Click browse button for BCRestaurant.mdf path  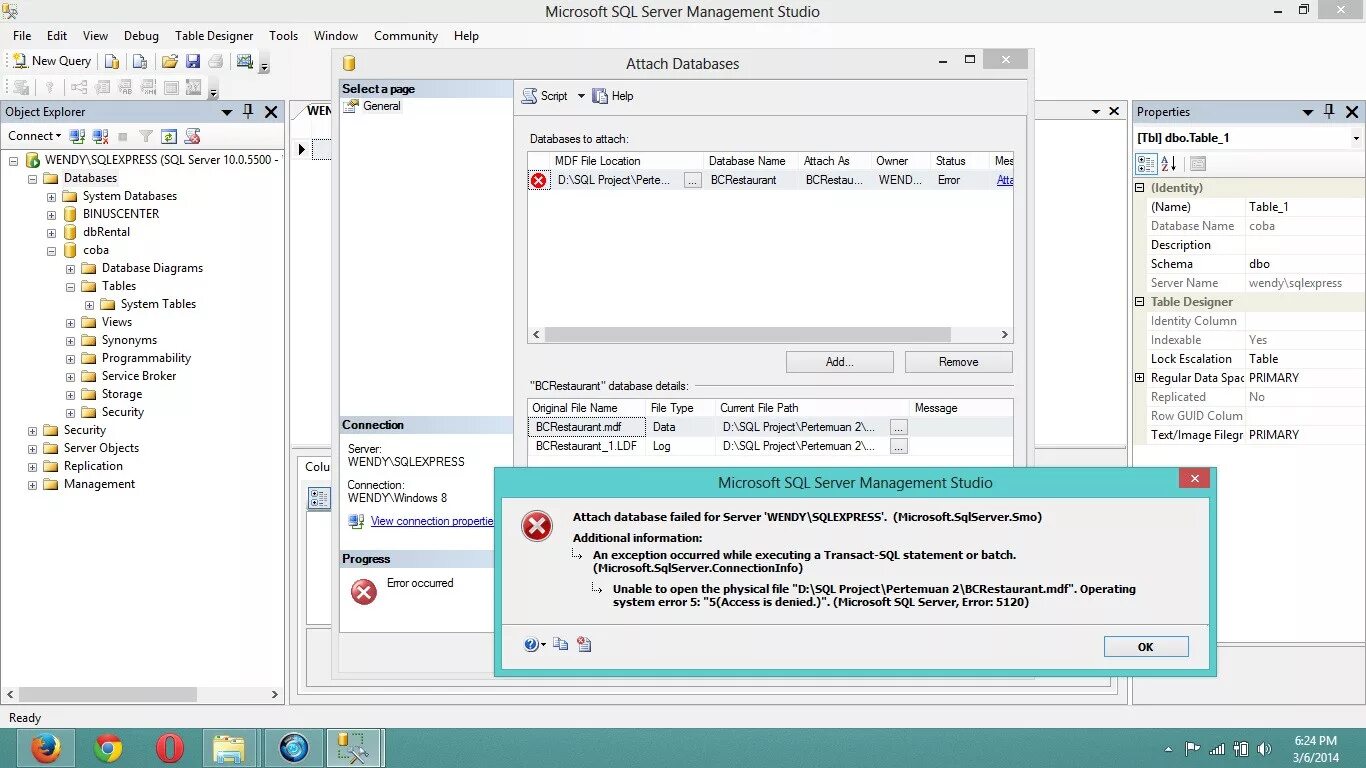coord(899,427)
